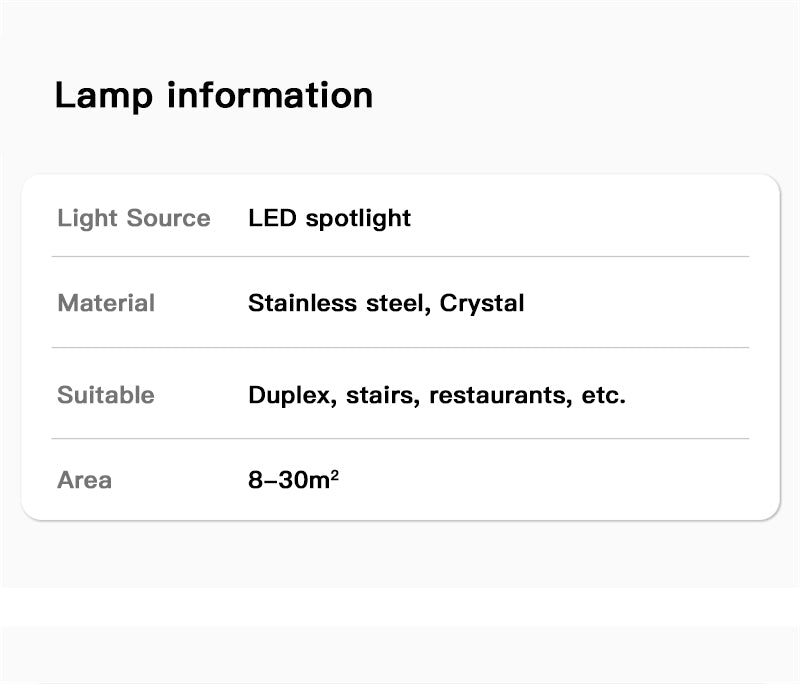Click the divider line below the Material row

(x=400, y=348)
